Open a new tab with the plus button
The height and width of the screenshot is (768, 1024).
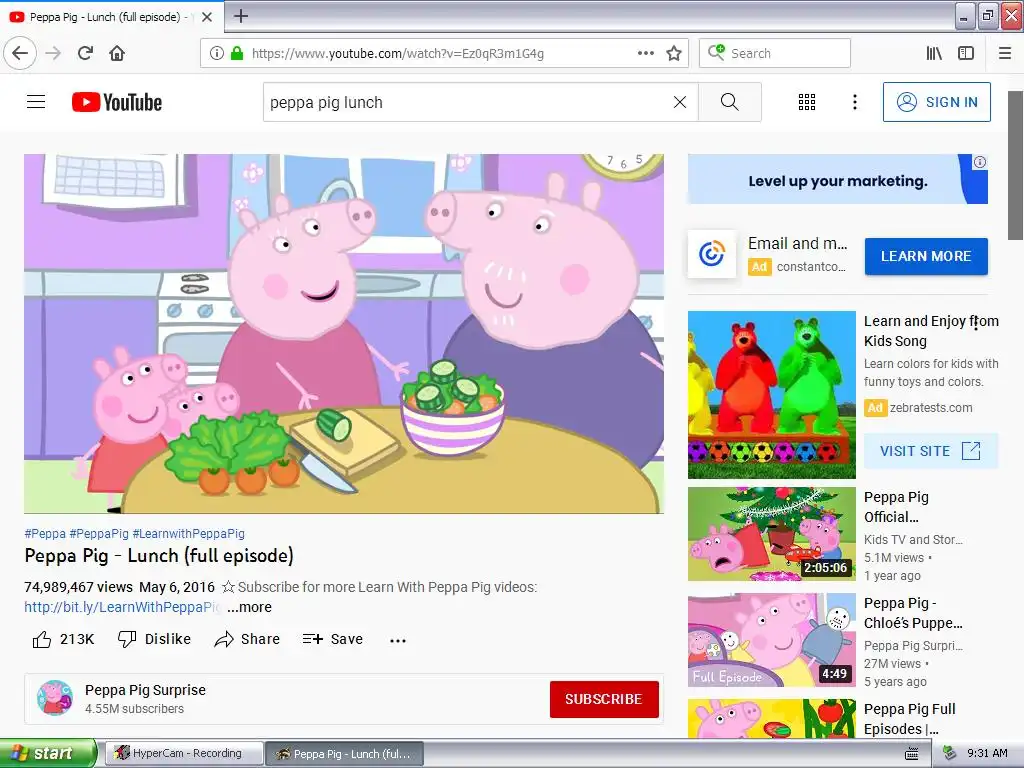240,16
